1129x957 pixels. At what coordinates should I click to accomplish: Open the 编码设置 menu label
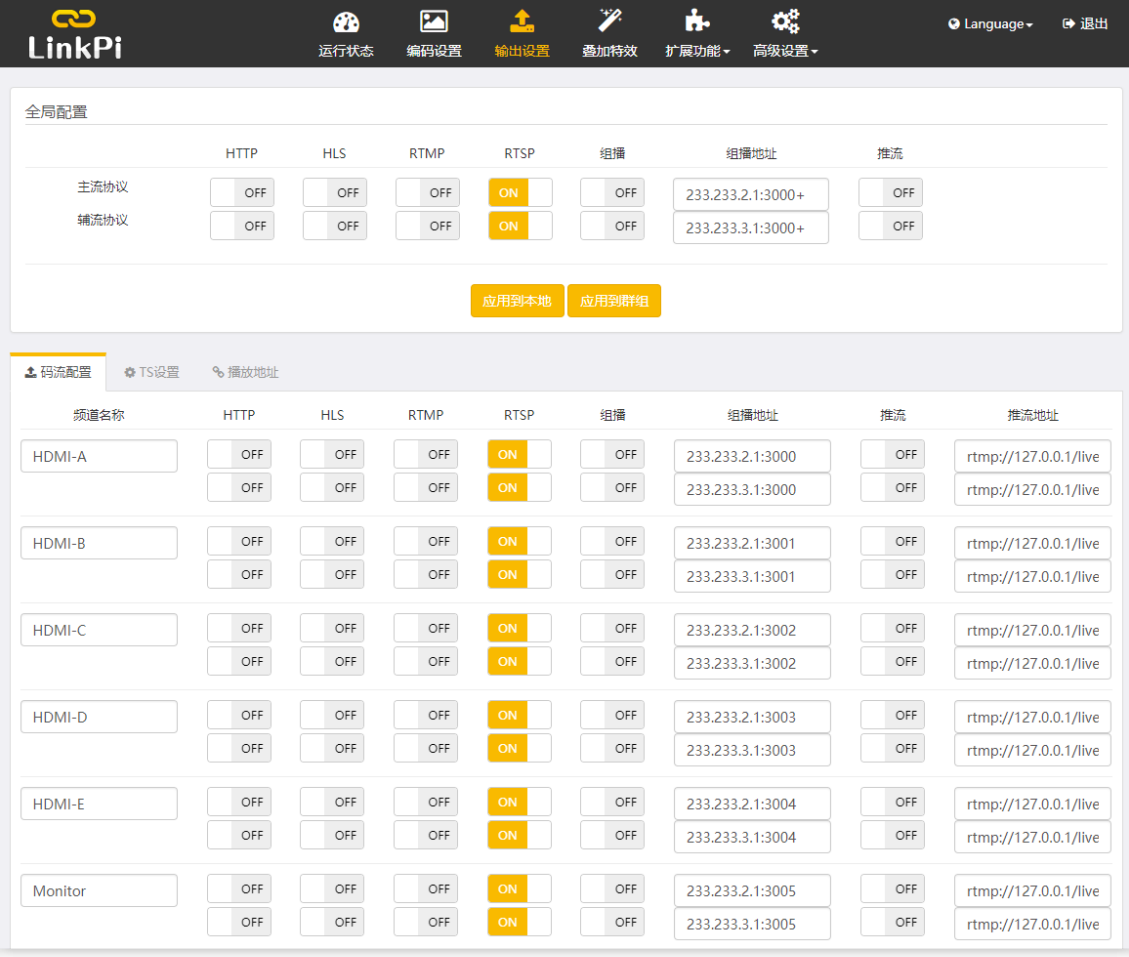click(433, 51)
